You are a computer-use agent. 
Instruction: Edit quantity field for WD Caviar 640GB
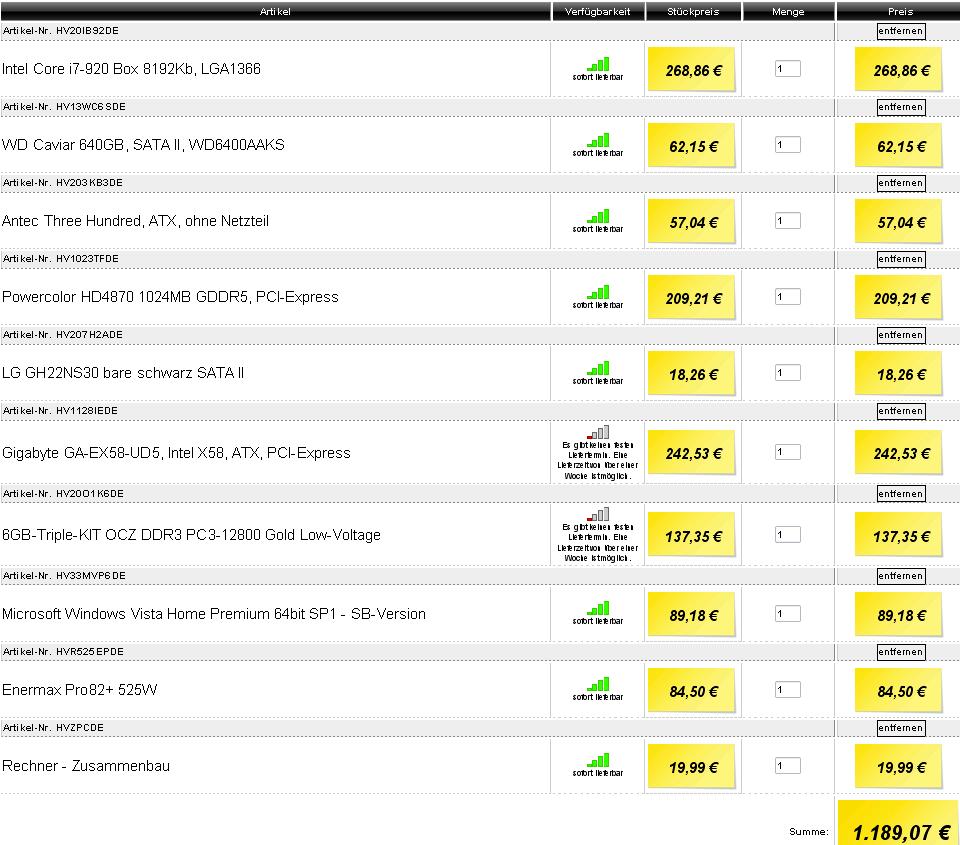pos(787,145)
